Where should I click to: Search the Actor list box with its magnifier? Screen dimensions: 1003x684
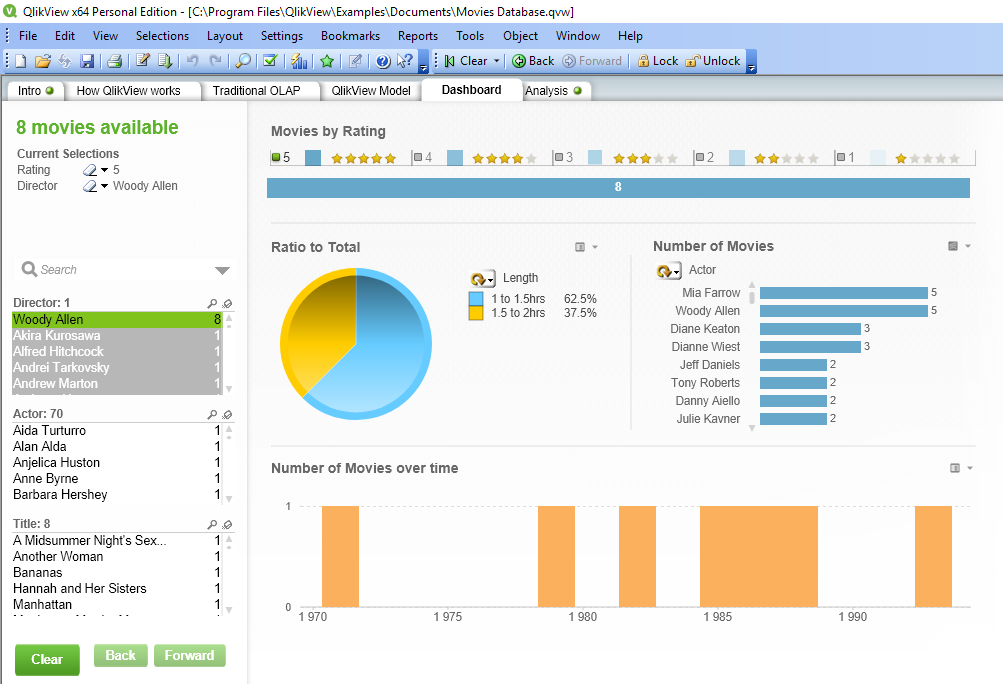coord(212,414)
